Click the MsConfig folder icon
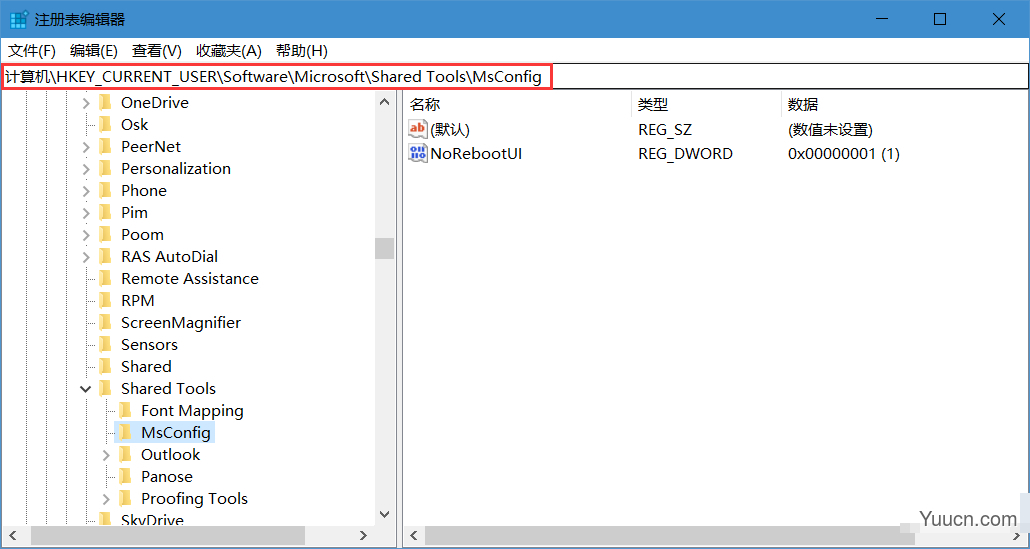The image size is (1030, 549). [x=125, y=432]
